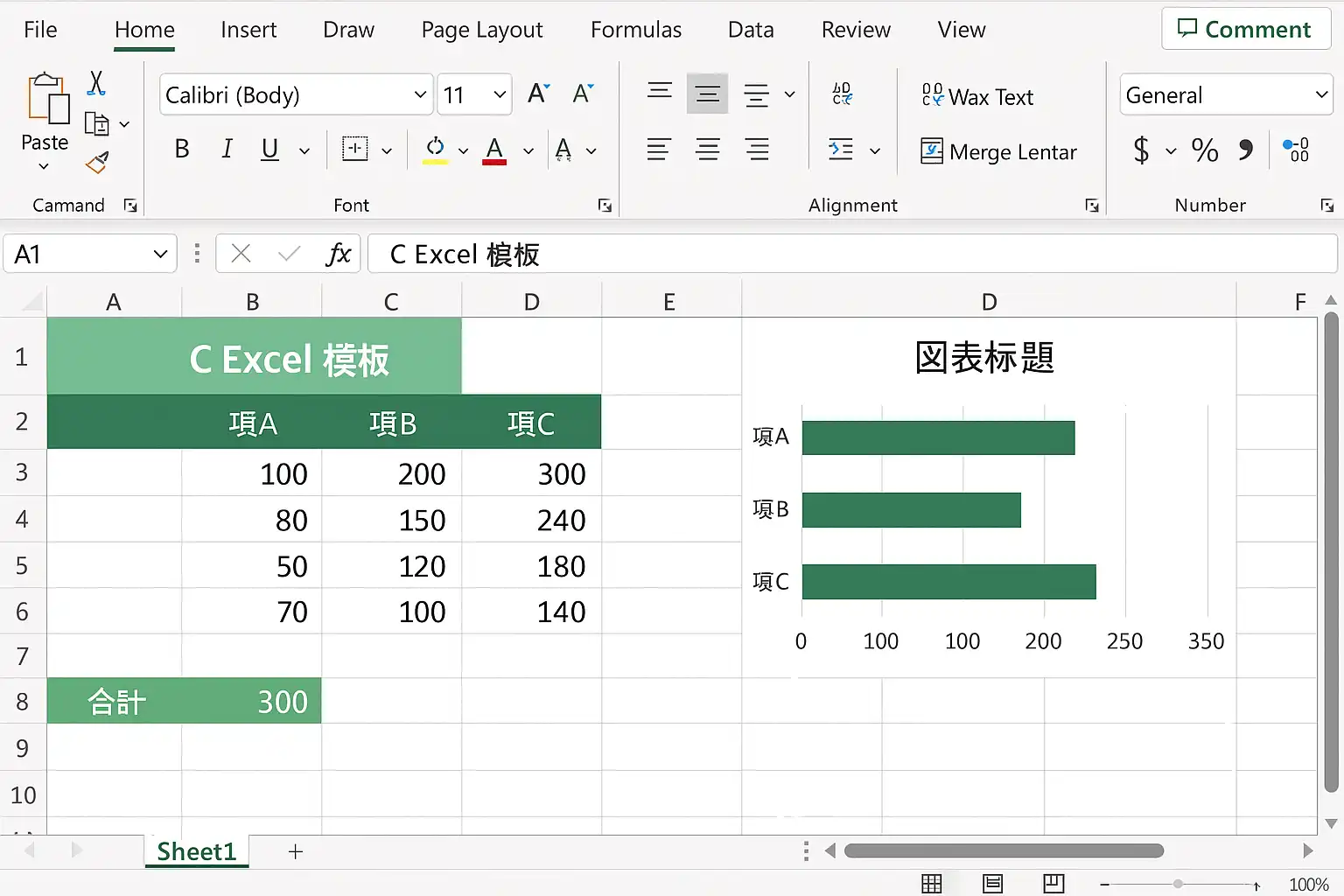Click the Percent Style icon
The image size is (1344, 896).
coord(1205,150)
